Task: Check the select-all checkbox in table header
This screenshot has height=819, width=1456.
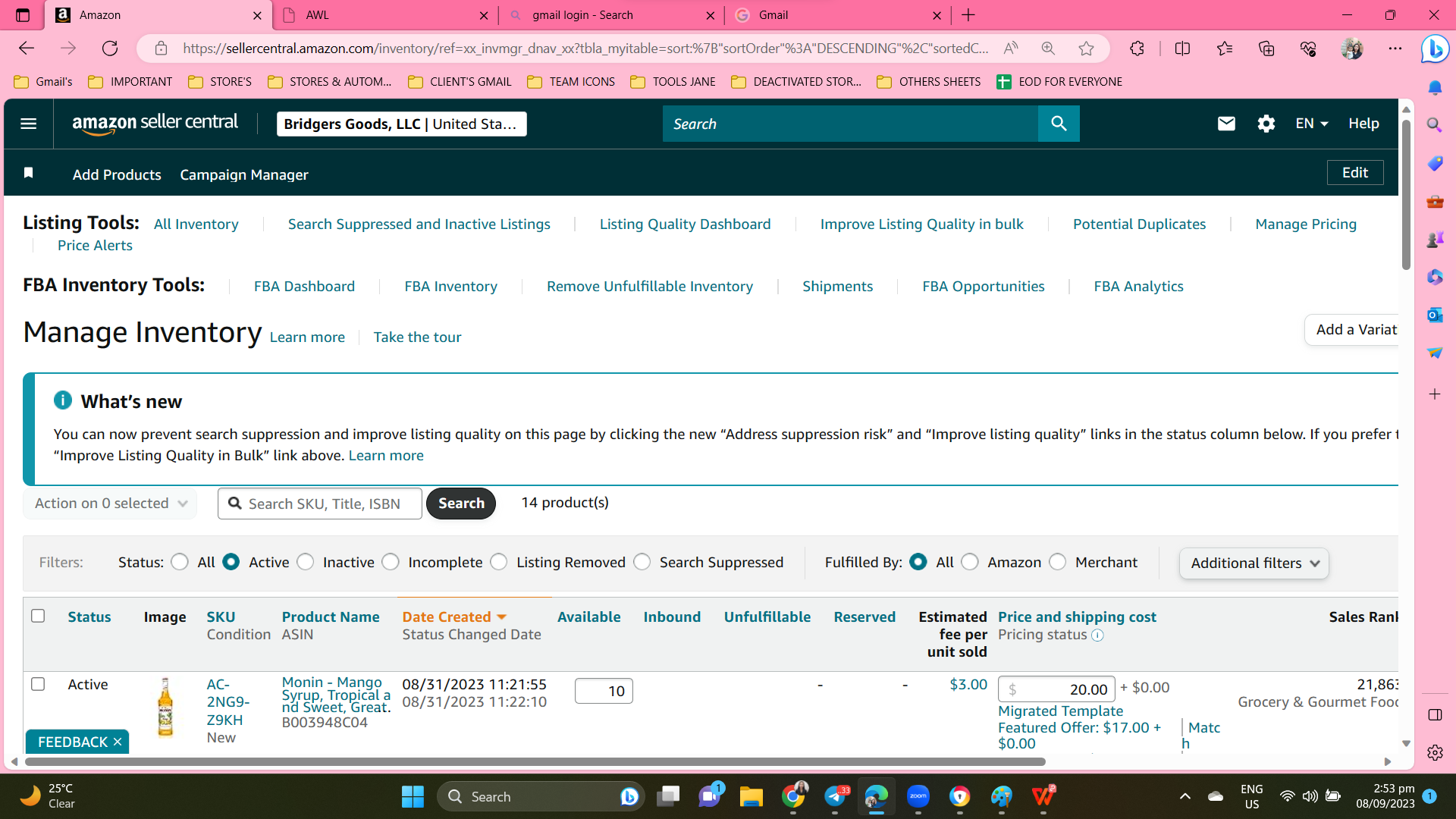Action: (x=38, y=616)
